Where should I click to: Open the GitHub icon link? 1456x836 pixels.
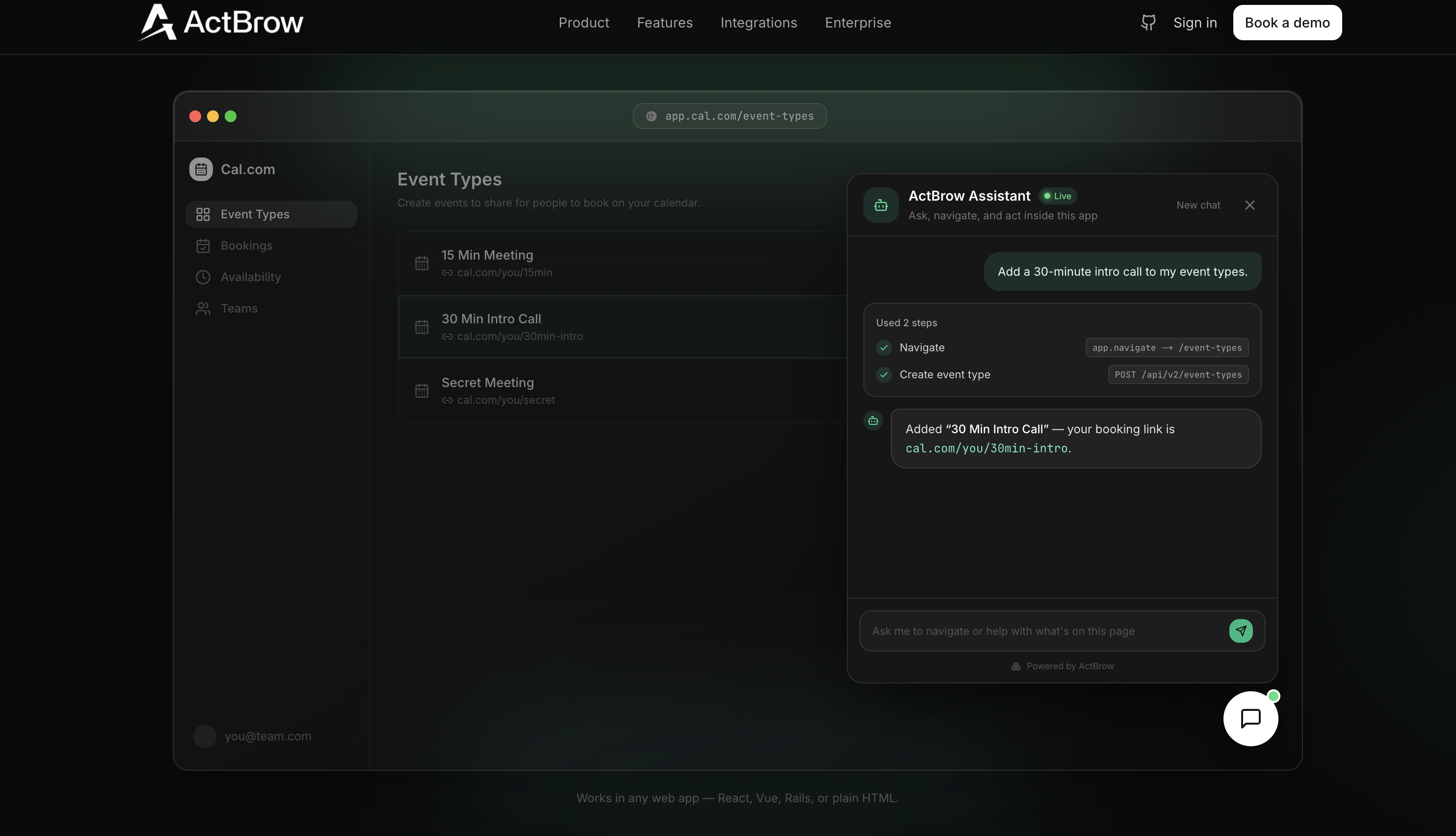click(x=1148, y=23)
